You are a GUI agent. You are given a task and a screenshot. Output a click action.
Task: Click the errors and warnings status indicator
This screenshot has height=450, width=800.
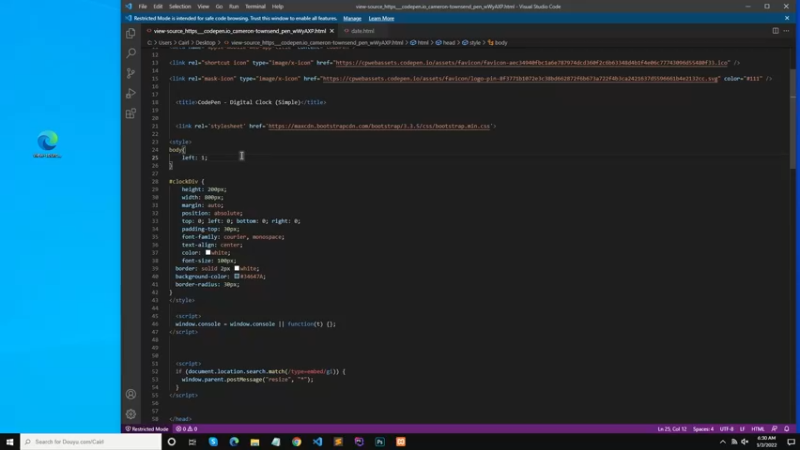187,429
